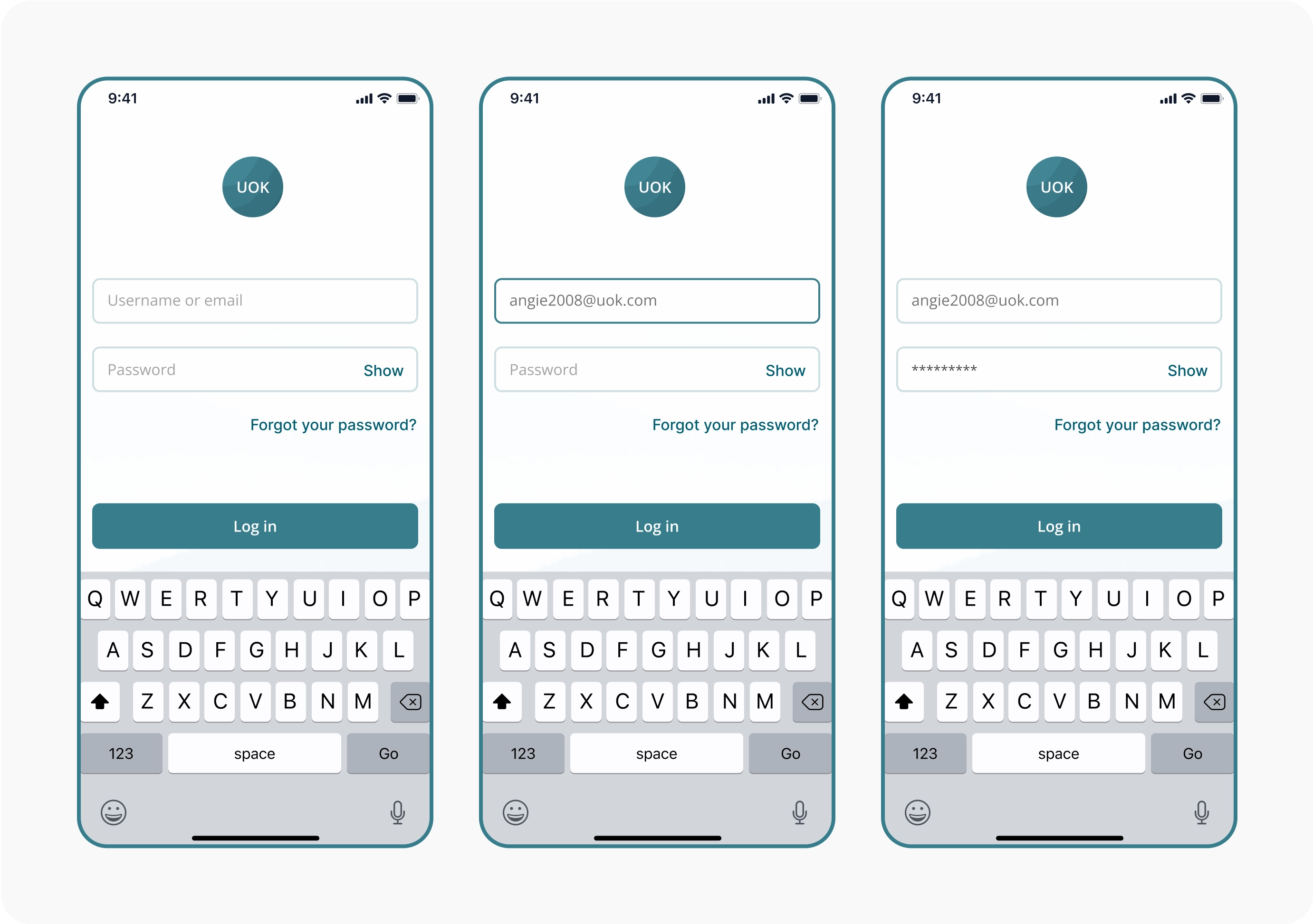Tap the password input field first screen
Screen dimensions: 1313x924
pos(254,370)
